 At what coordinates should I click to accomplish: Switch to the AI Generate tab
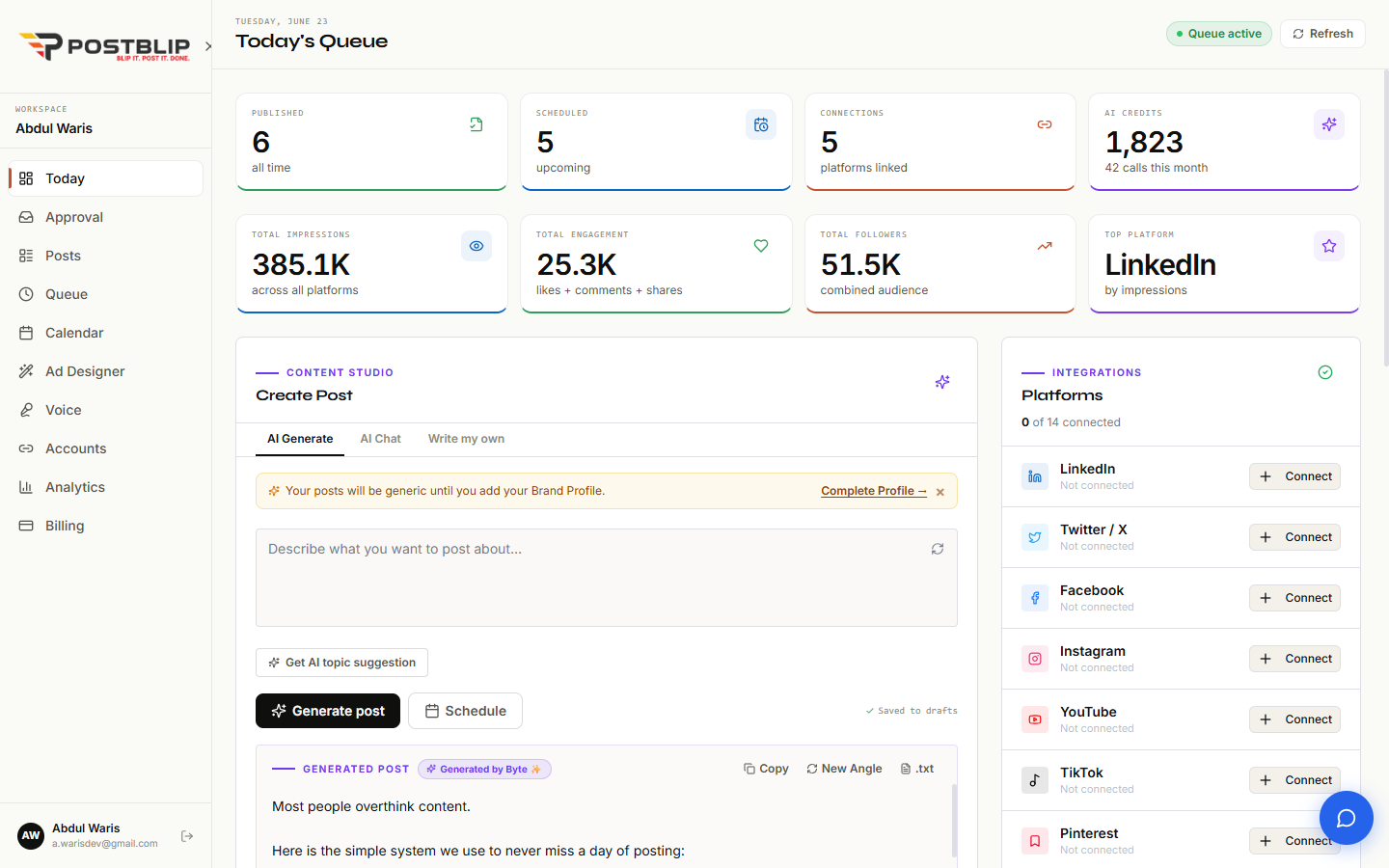pos(300,439)
